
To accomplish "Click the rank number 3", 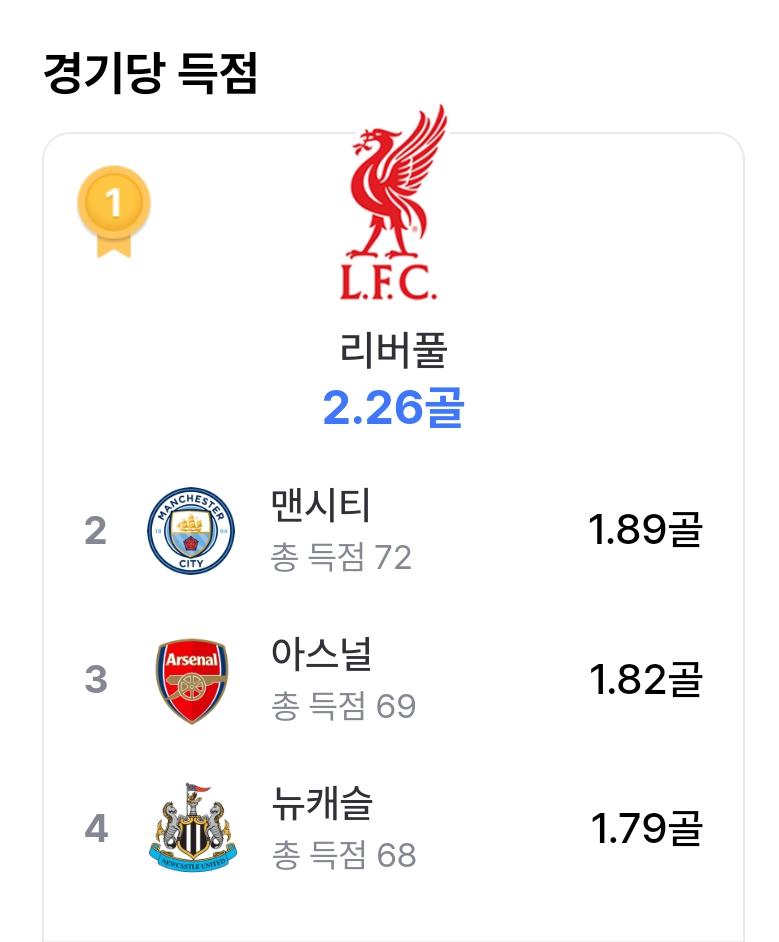I will (x=96, y=679).
